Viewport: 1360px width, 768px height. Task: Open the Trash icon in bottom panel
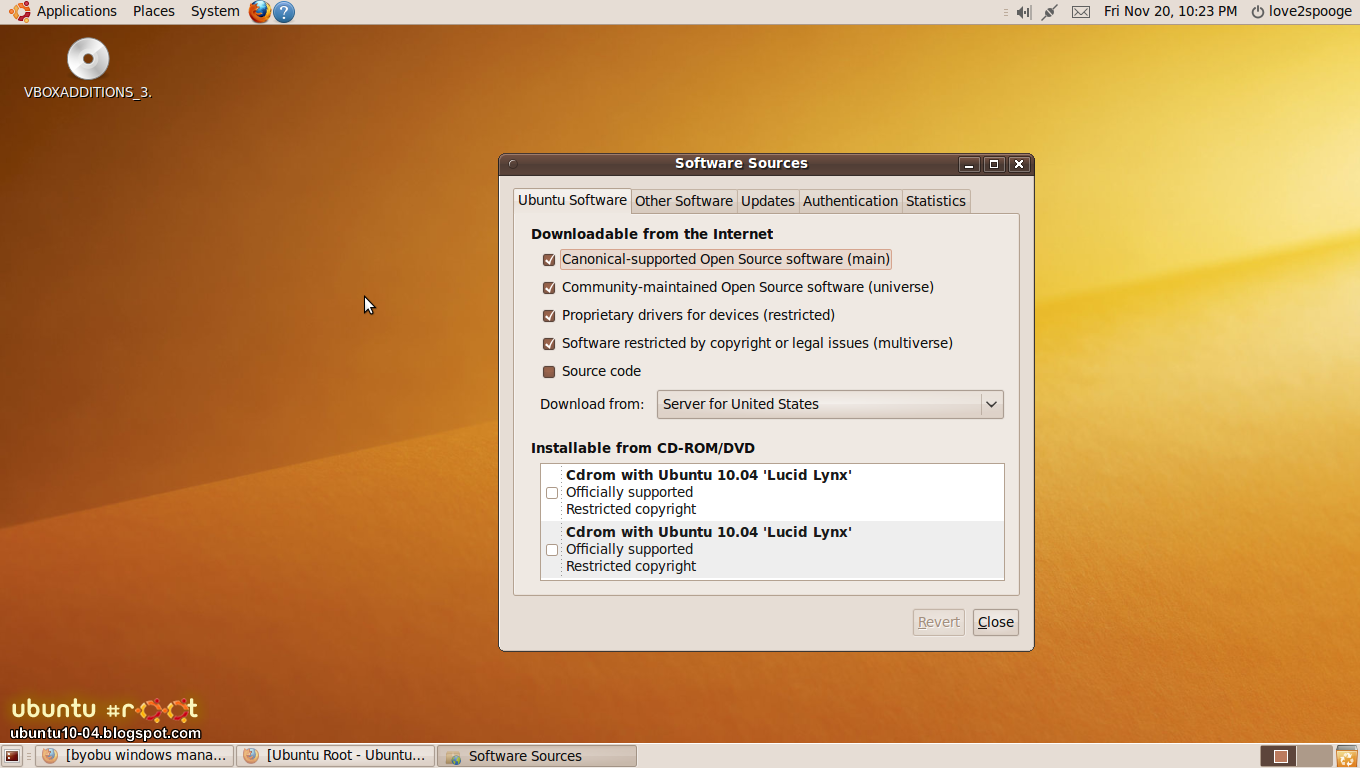(x=1347, y=756)
